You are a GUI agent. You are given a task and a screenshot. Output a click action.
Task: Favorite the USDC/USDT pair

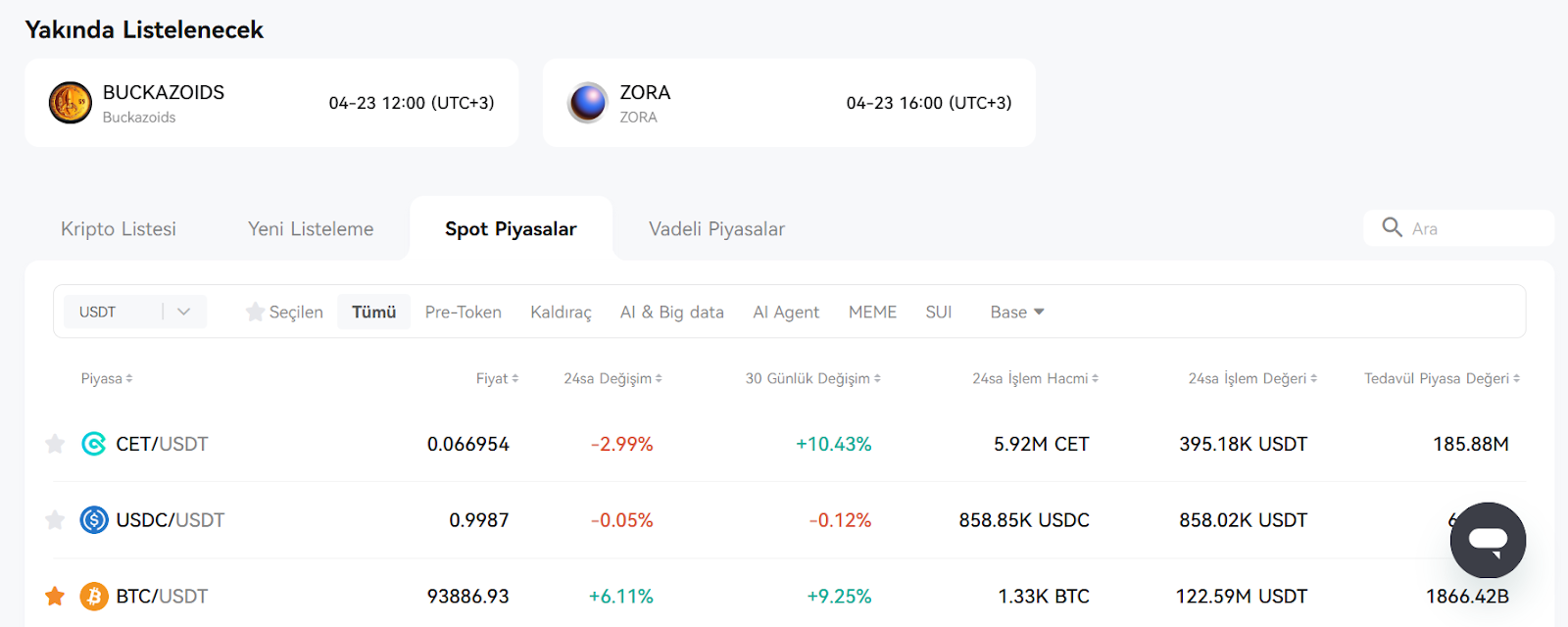(55, 520)
